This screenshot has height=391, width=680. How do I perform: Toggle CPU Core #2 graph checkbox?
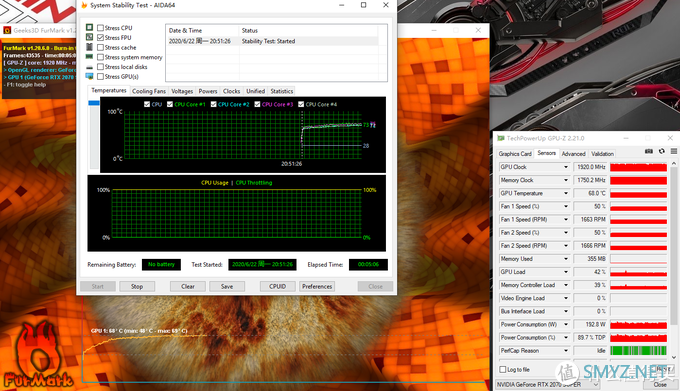click(x=213, y=104)
